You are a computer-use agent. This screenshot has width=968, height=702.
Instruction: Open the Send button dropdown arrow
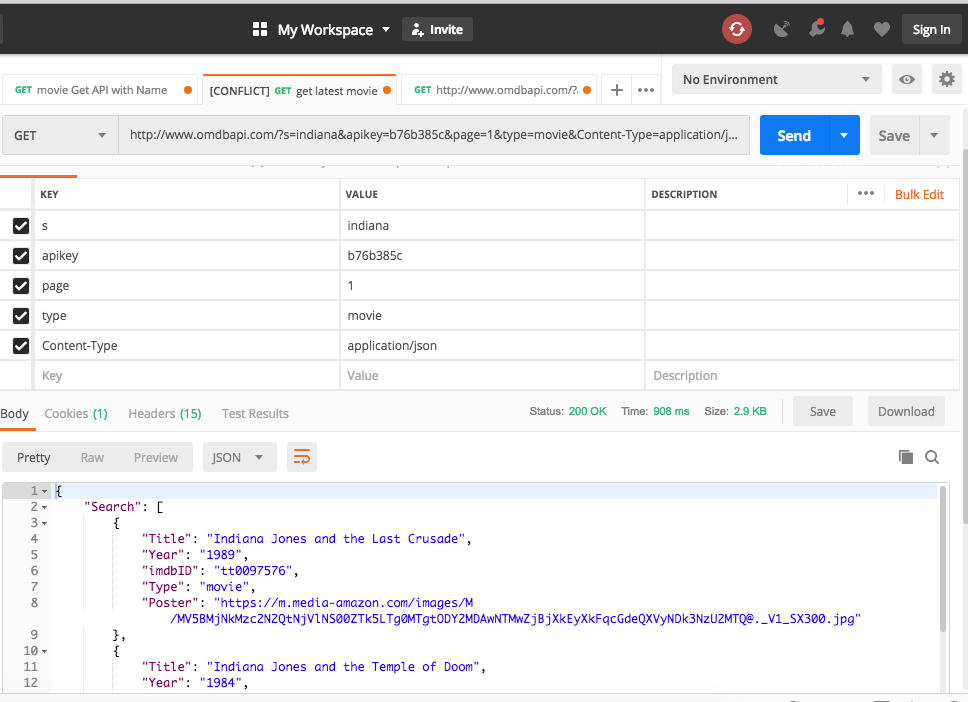click(x=844, y=135)
